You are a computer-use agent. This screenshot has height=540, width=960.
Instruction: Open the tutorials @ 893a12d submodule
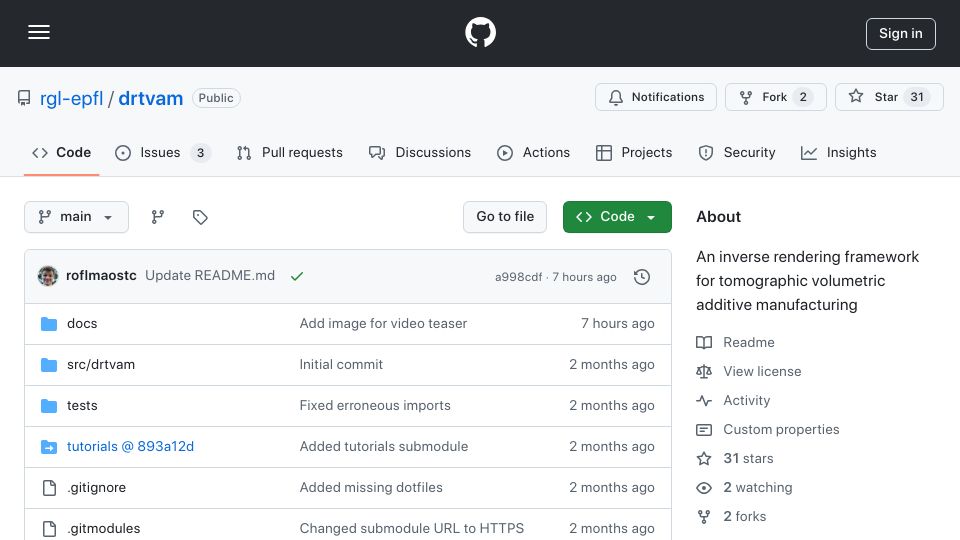(130, 446)
